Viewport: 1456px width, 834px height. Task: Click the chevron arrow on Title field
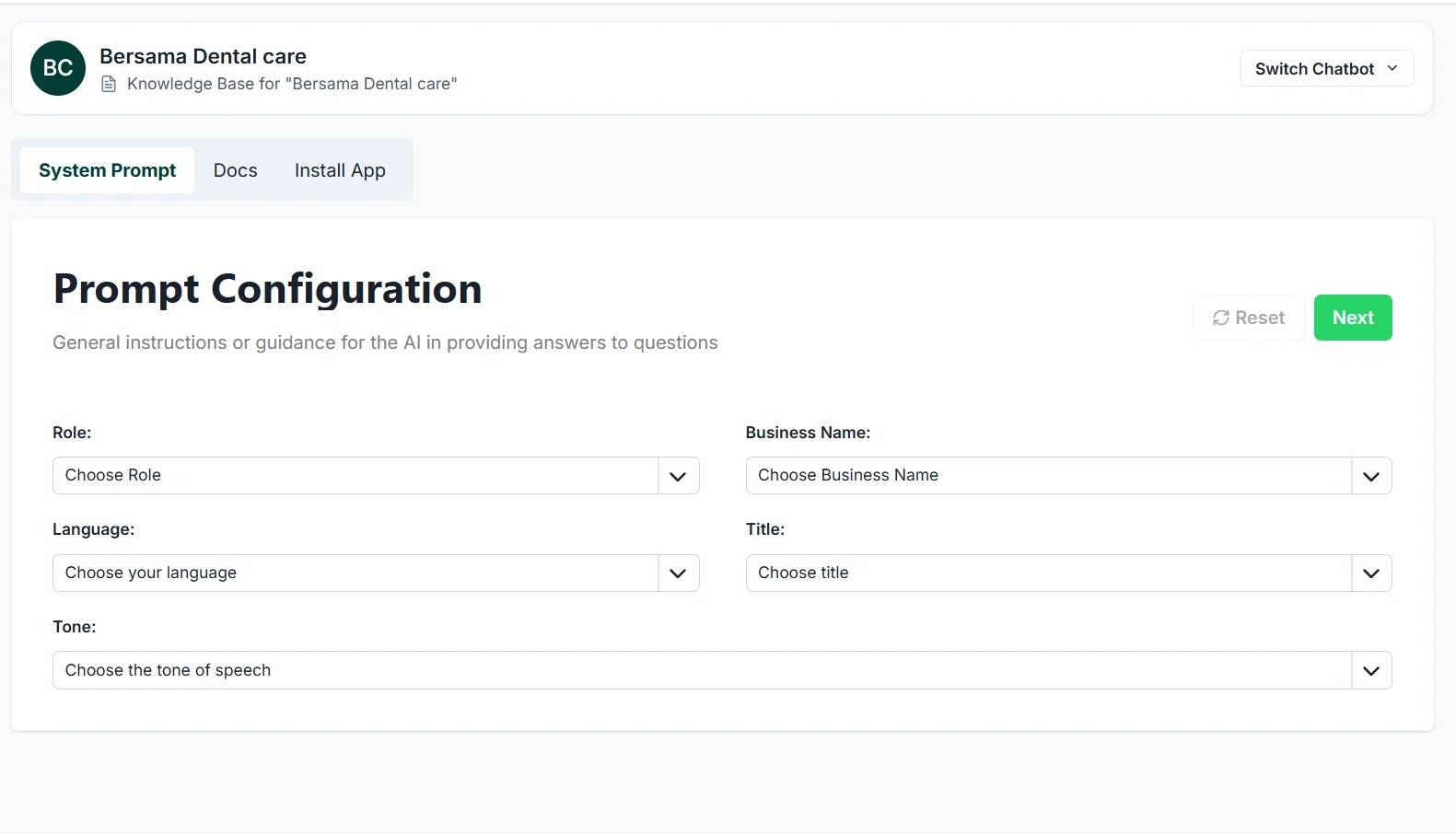pos(1370,573)
